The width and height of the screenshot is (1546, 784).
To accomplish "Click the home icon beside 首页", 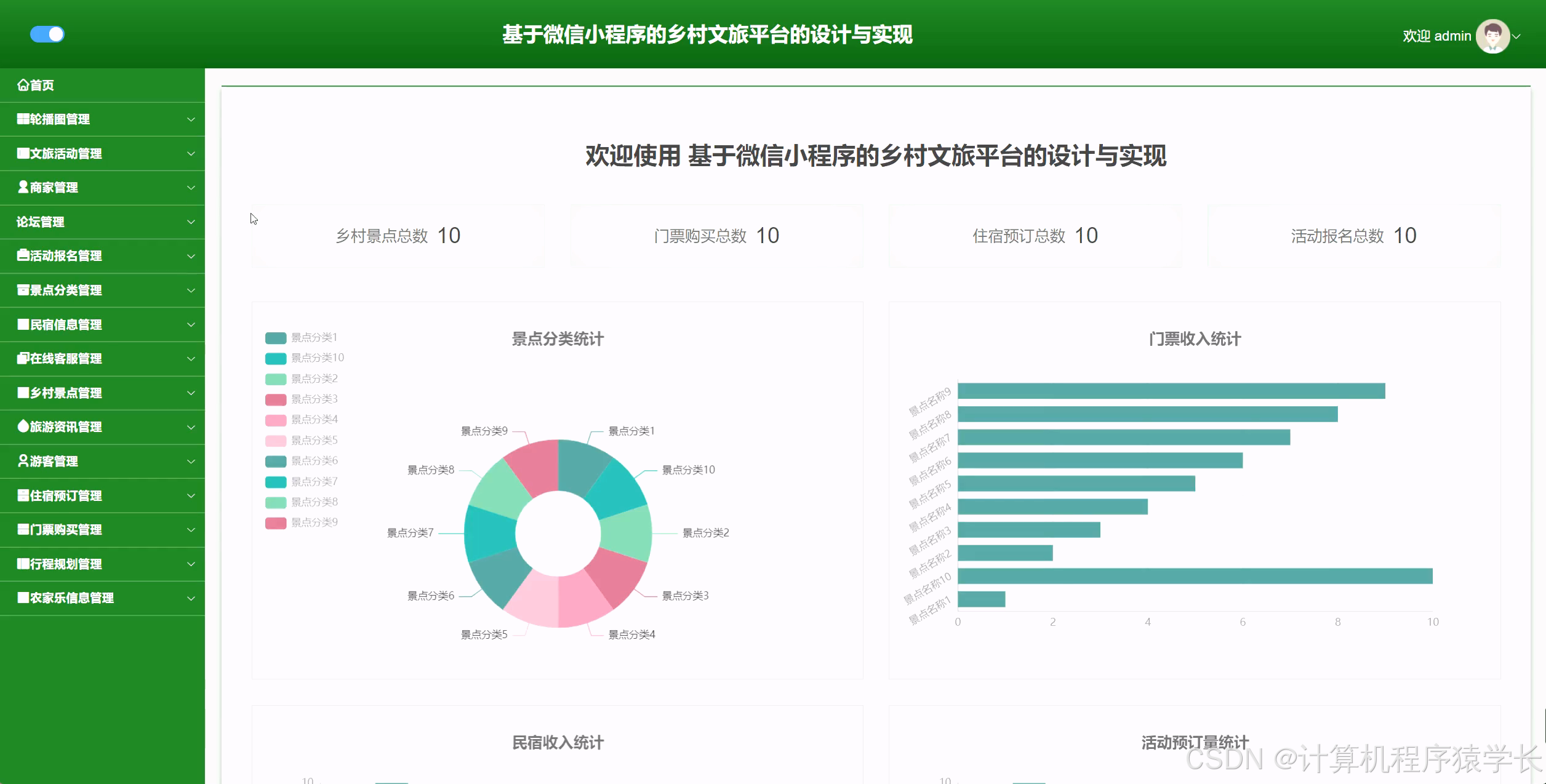I will (23, 85).
